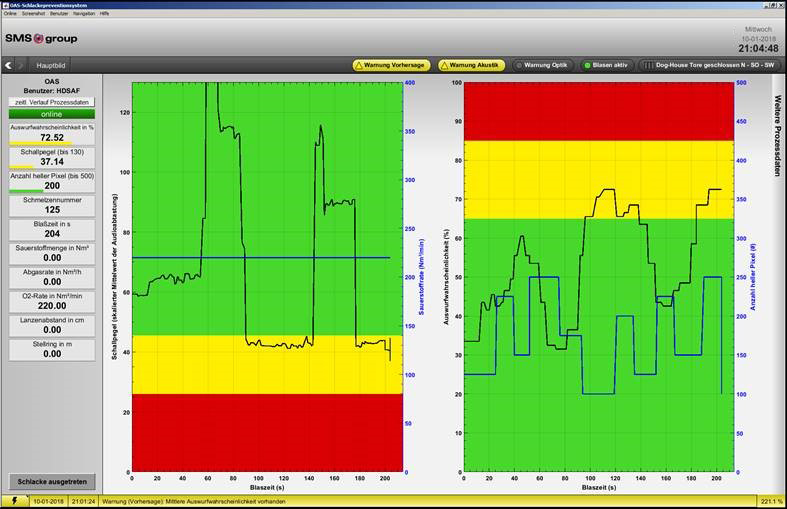
Task: Open the Navigation menu
Action: pyautogui.click(x=84, y=14)
